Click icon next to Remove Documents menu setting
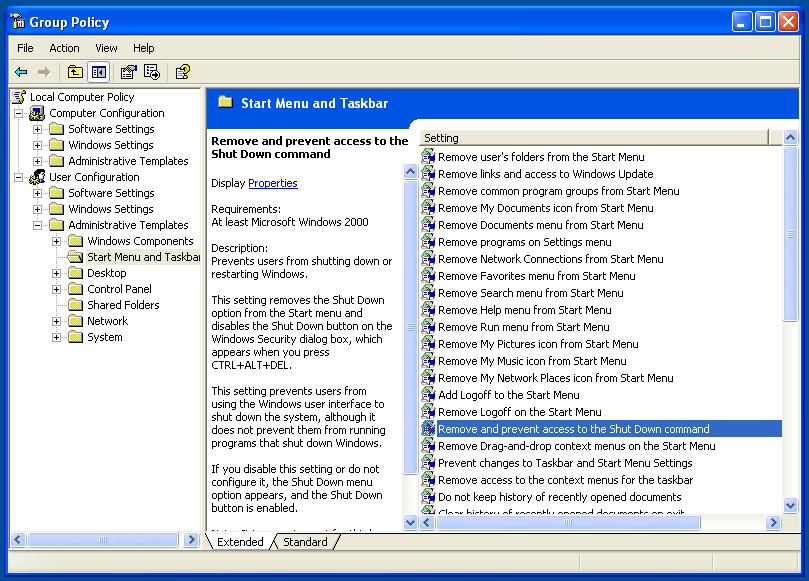This screenshot has height=581, width=809. point(428,224)
